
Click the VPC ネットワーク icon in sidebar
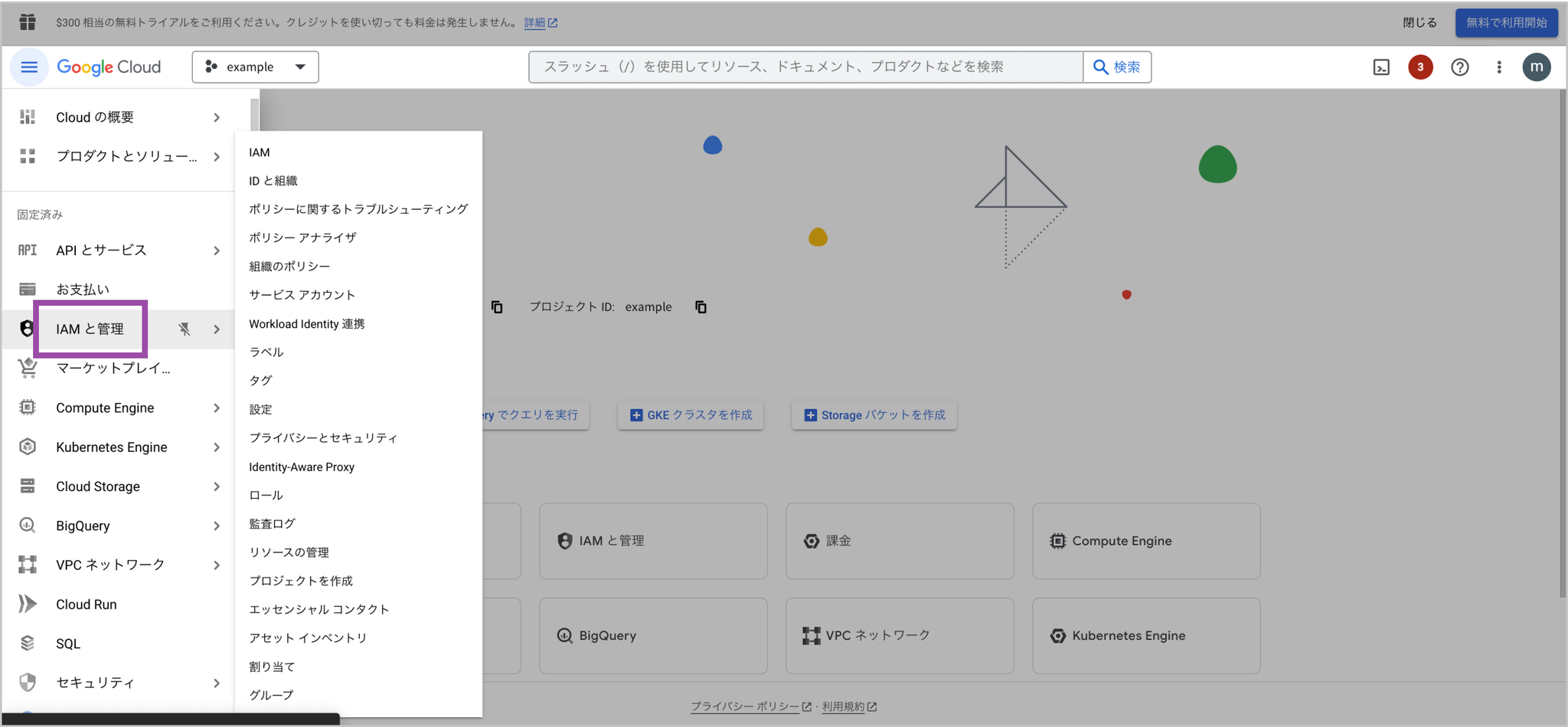tap(28, 565)
